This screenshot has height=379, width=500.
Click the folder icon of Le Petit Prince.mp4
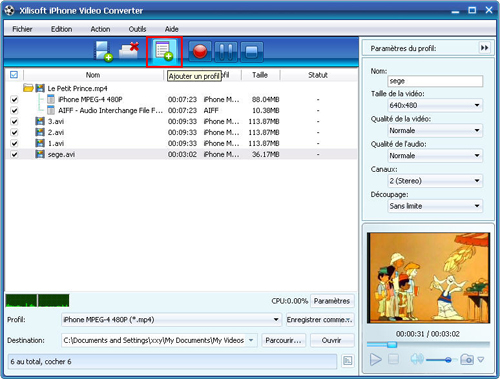pos(28,88)
